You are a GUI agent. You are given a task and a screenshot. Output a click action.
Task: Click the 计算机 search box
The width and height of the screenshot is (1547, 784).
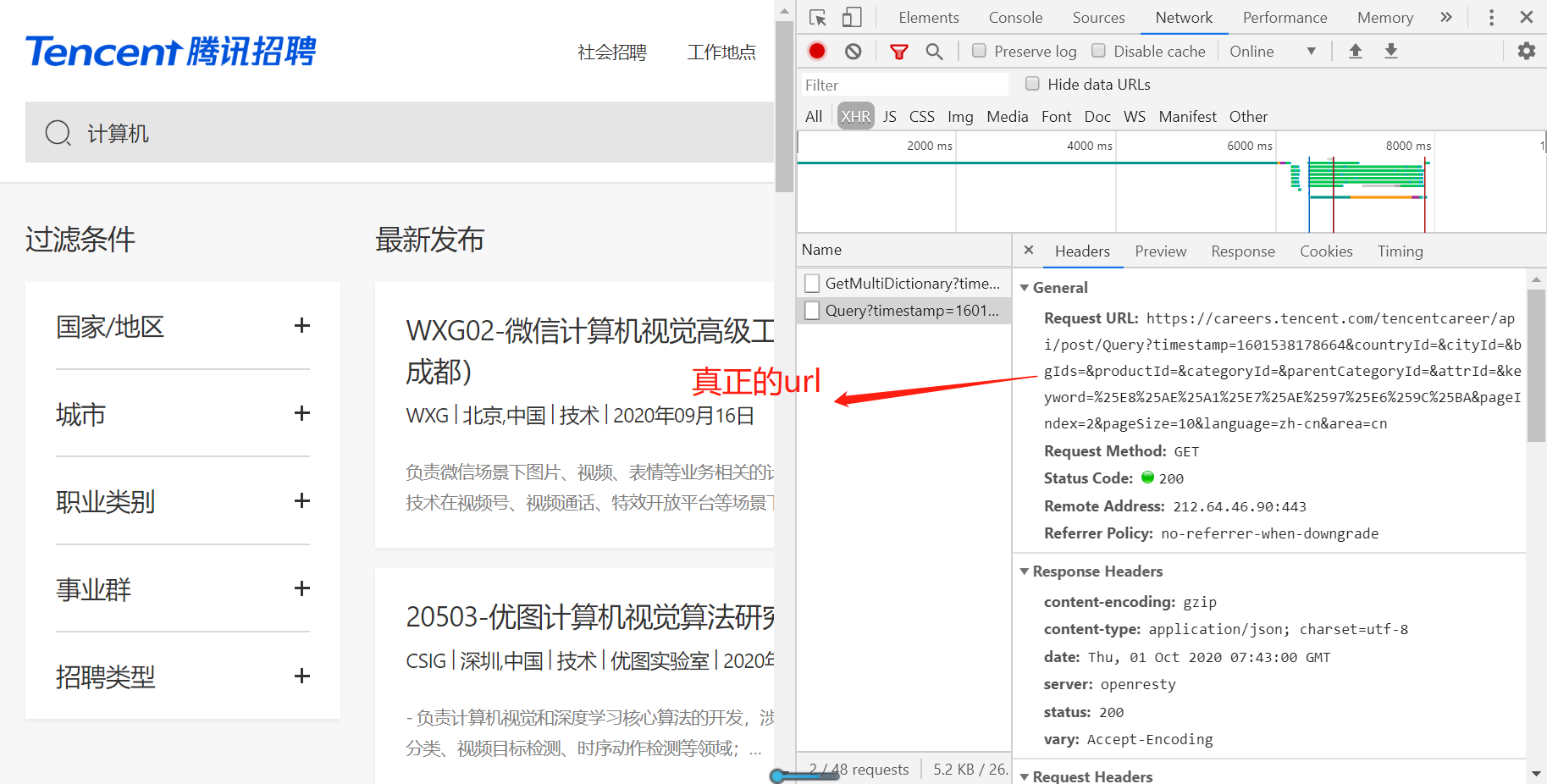400,132
